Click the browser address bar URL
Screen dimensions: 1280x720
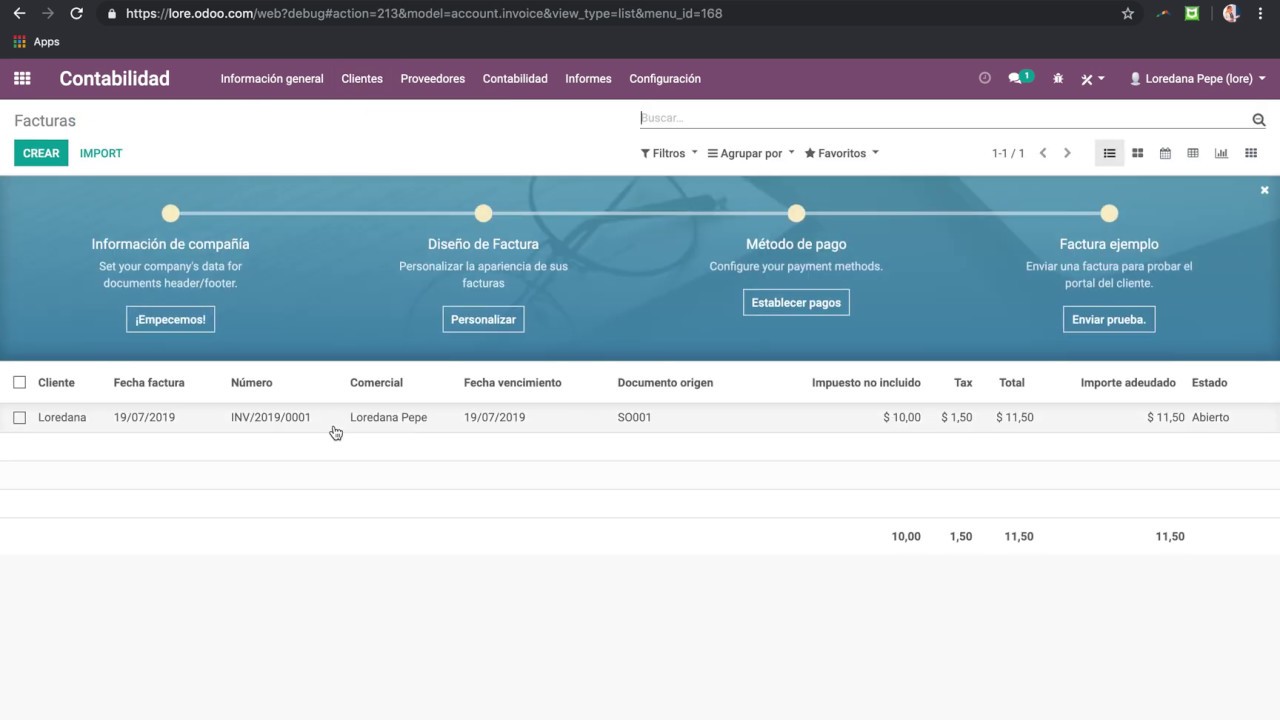(424, 14)
